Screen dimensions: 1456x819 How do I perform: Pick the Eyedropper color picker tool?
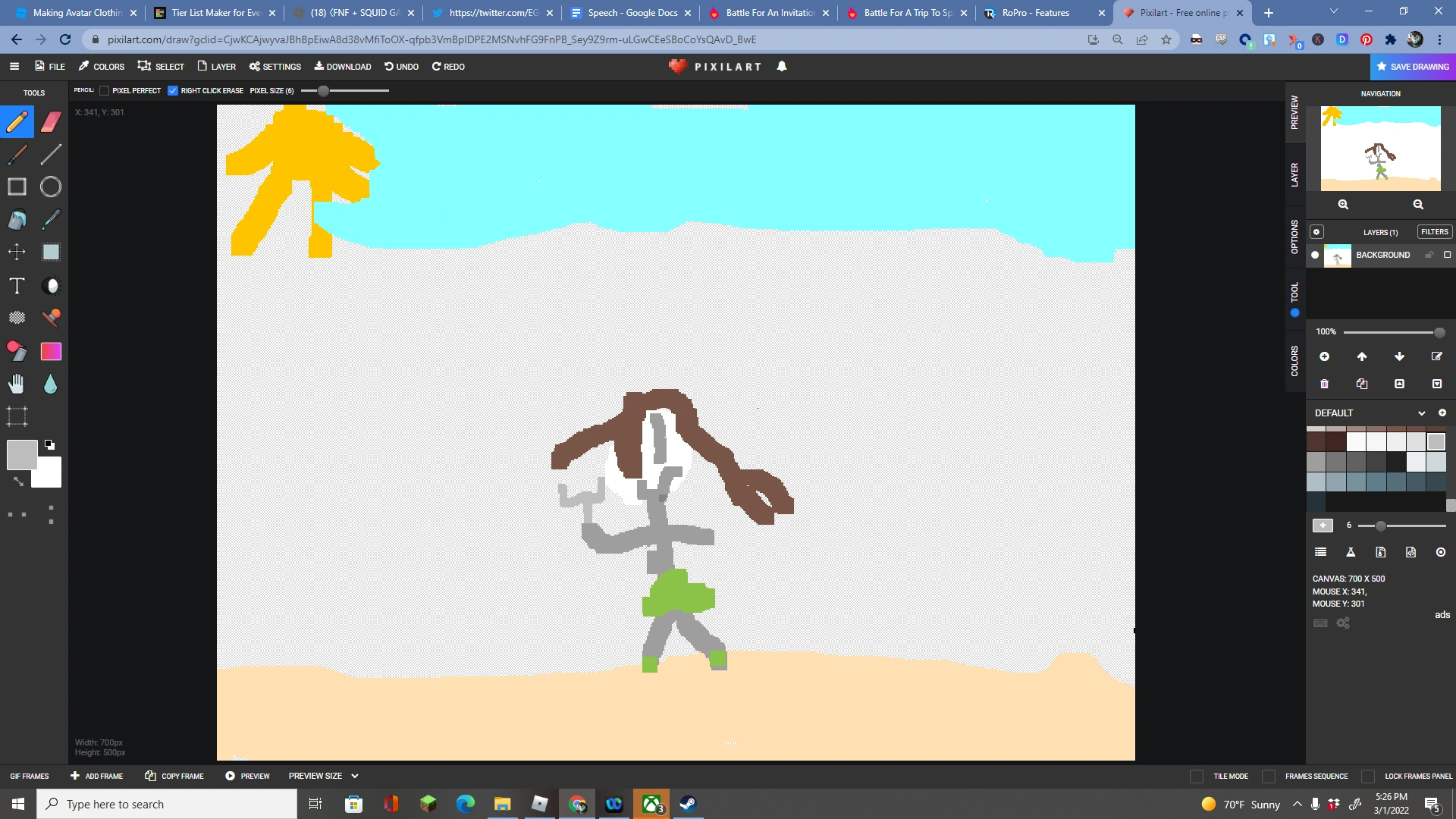51,220
